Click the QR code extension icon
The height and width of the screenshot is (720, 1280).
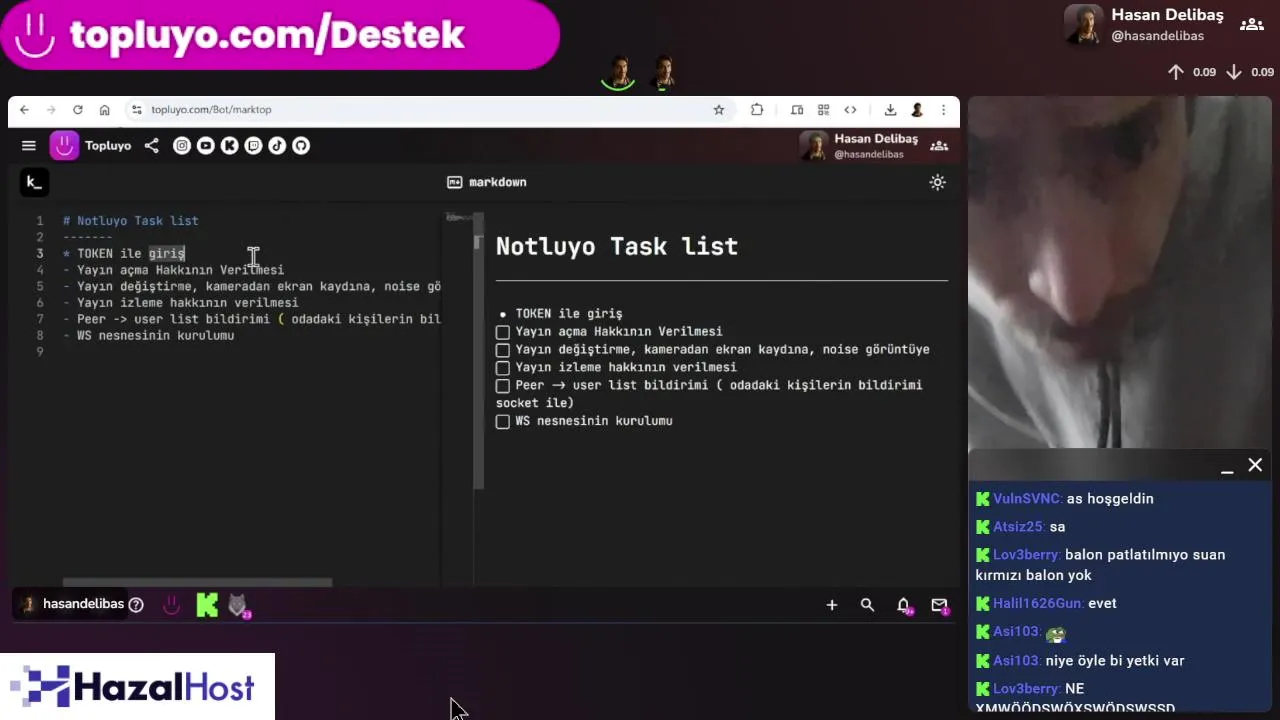823,110
